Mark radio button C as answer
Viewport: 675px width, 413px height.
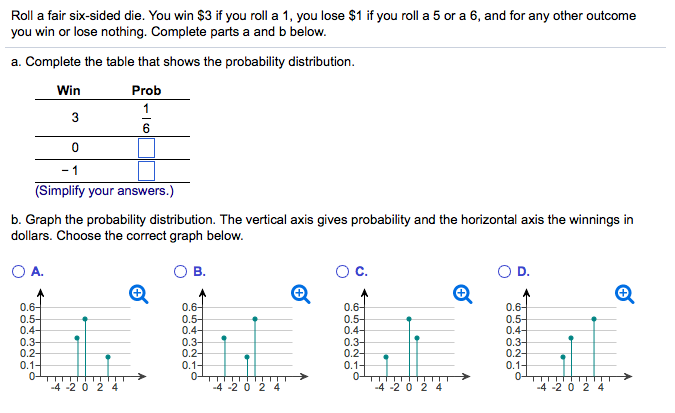tap(346, 270)
